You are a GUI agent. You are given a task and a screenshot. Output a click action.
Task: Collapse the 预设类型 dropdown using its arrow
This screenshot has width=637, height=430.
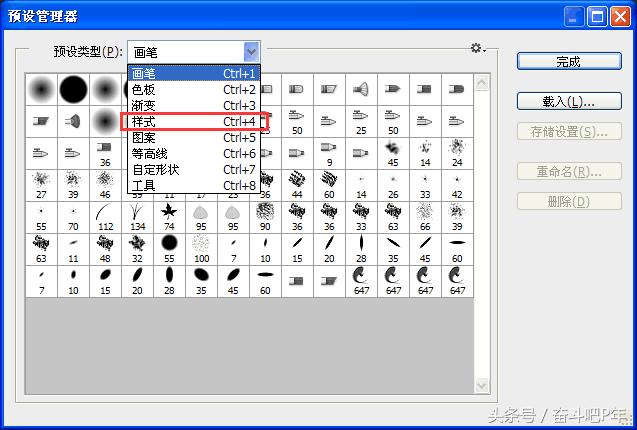(x=251, y=51)
